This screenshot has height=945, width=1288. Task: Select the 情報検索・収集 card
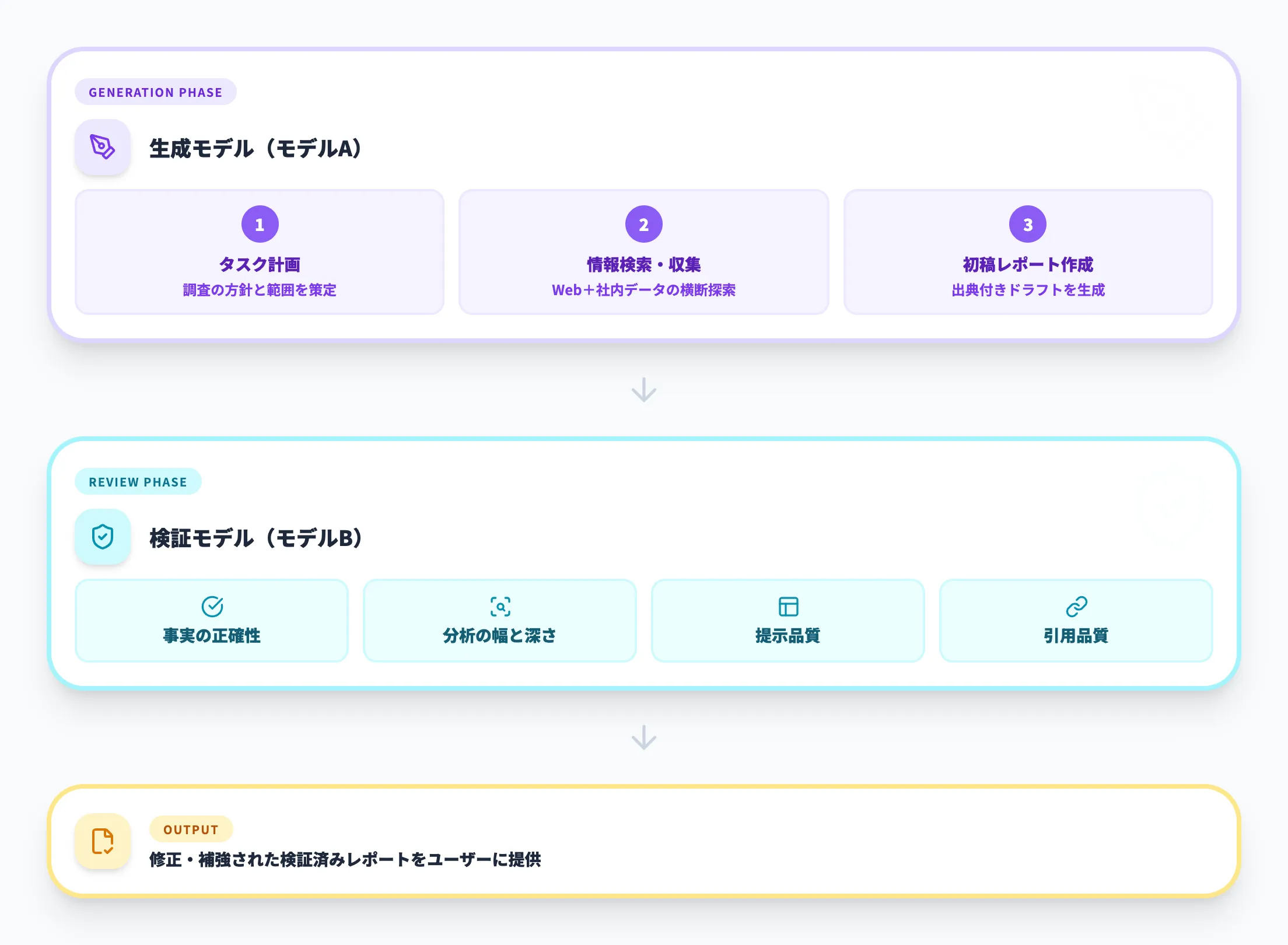(x=643, y=252)
